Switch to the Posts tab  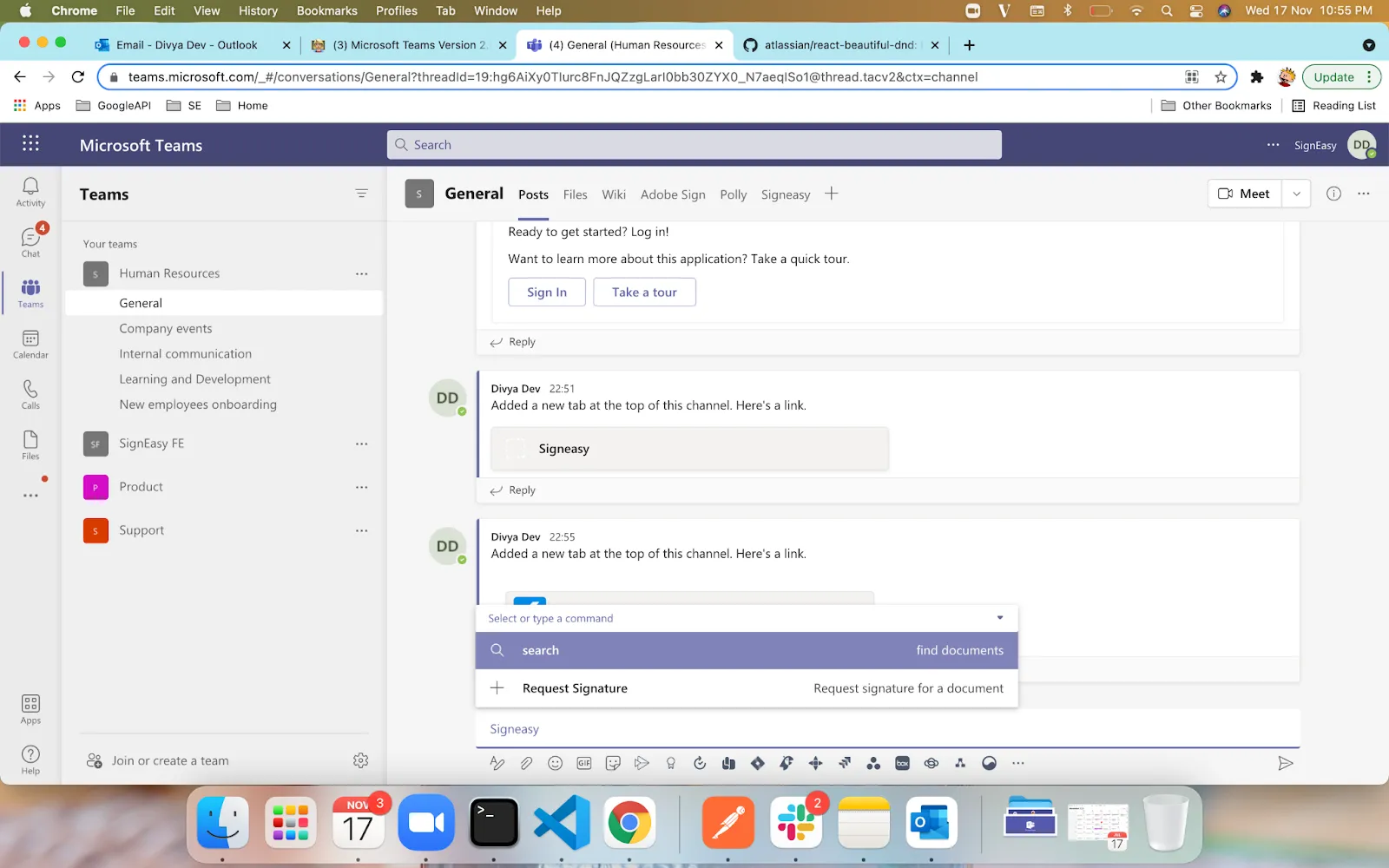(x=533, y=194)
